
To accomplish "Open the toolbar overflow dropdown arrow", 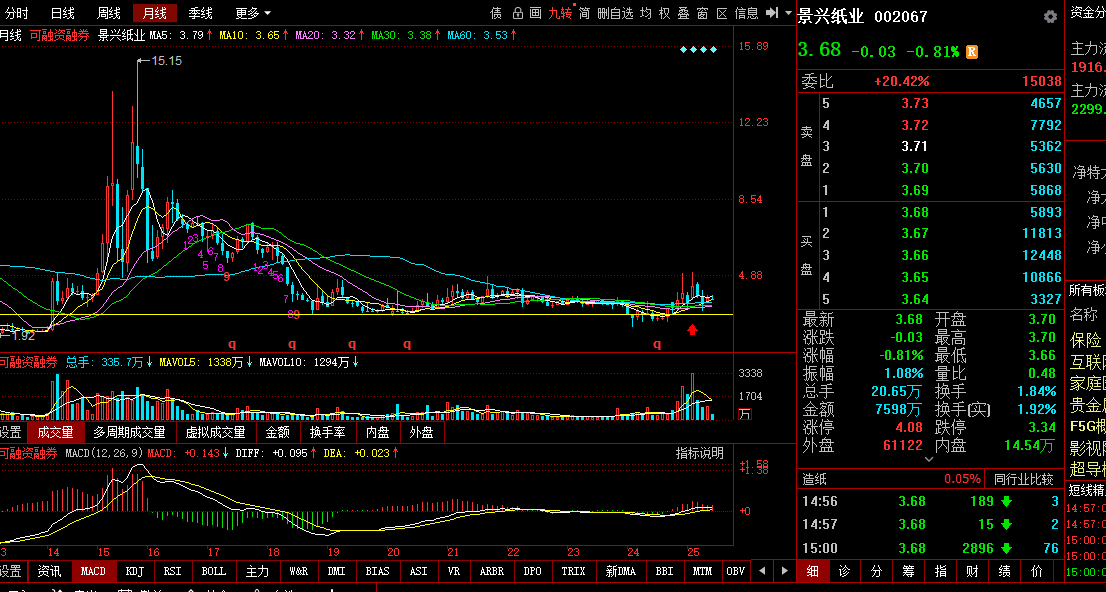I will pyautogui.click(x=788, y=13).
